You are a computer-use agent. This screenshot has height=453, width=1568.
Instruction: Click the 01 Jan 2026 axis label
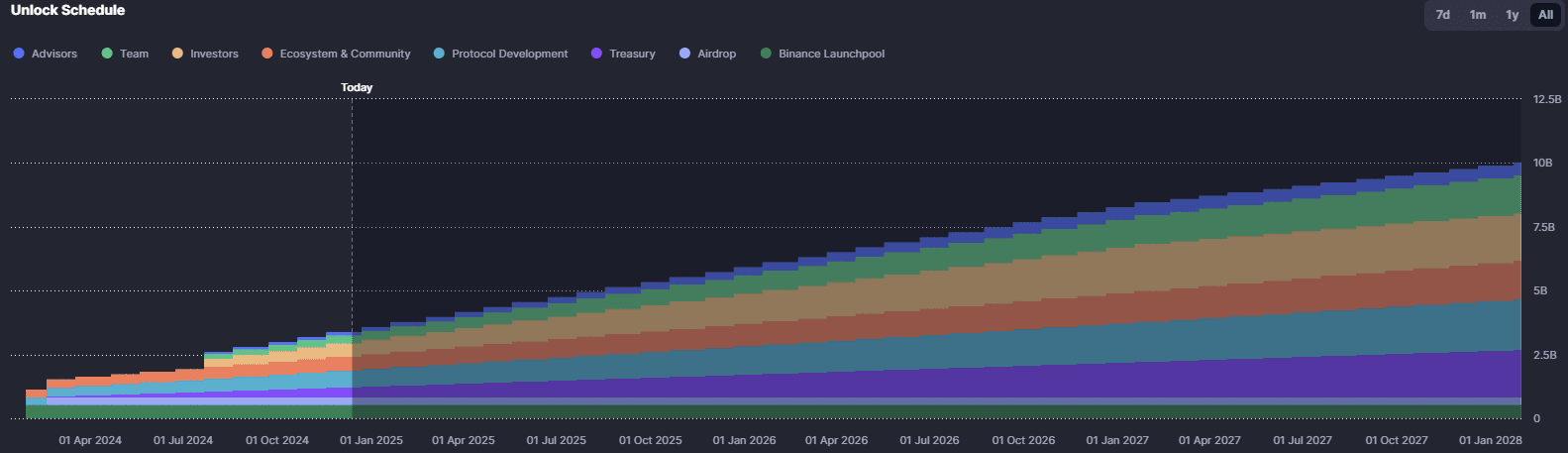point(744,440)
